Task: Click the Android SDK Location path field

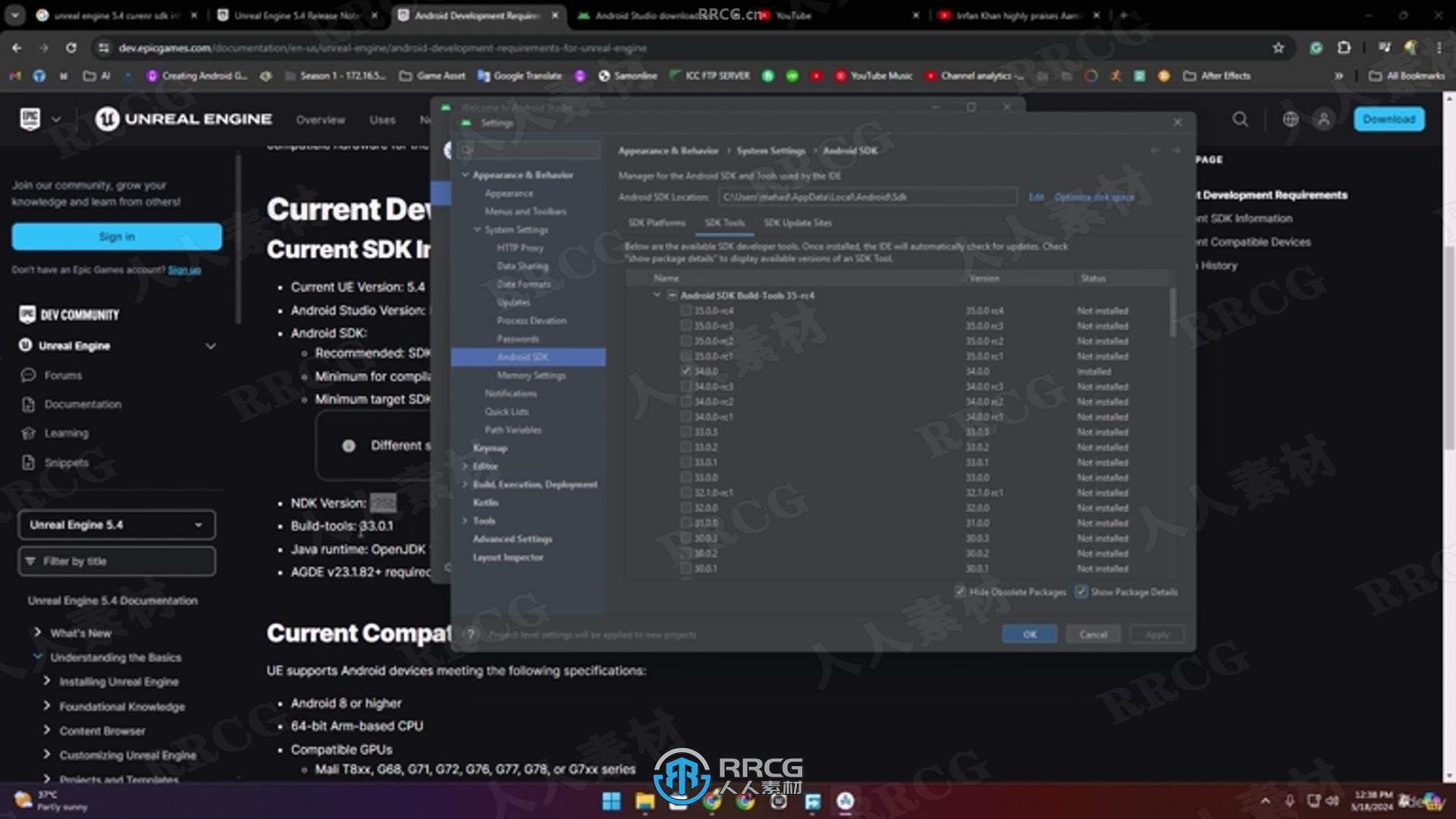Action: [x=868, y=196]
